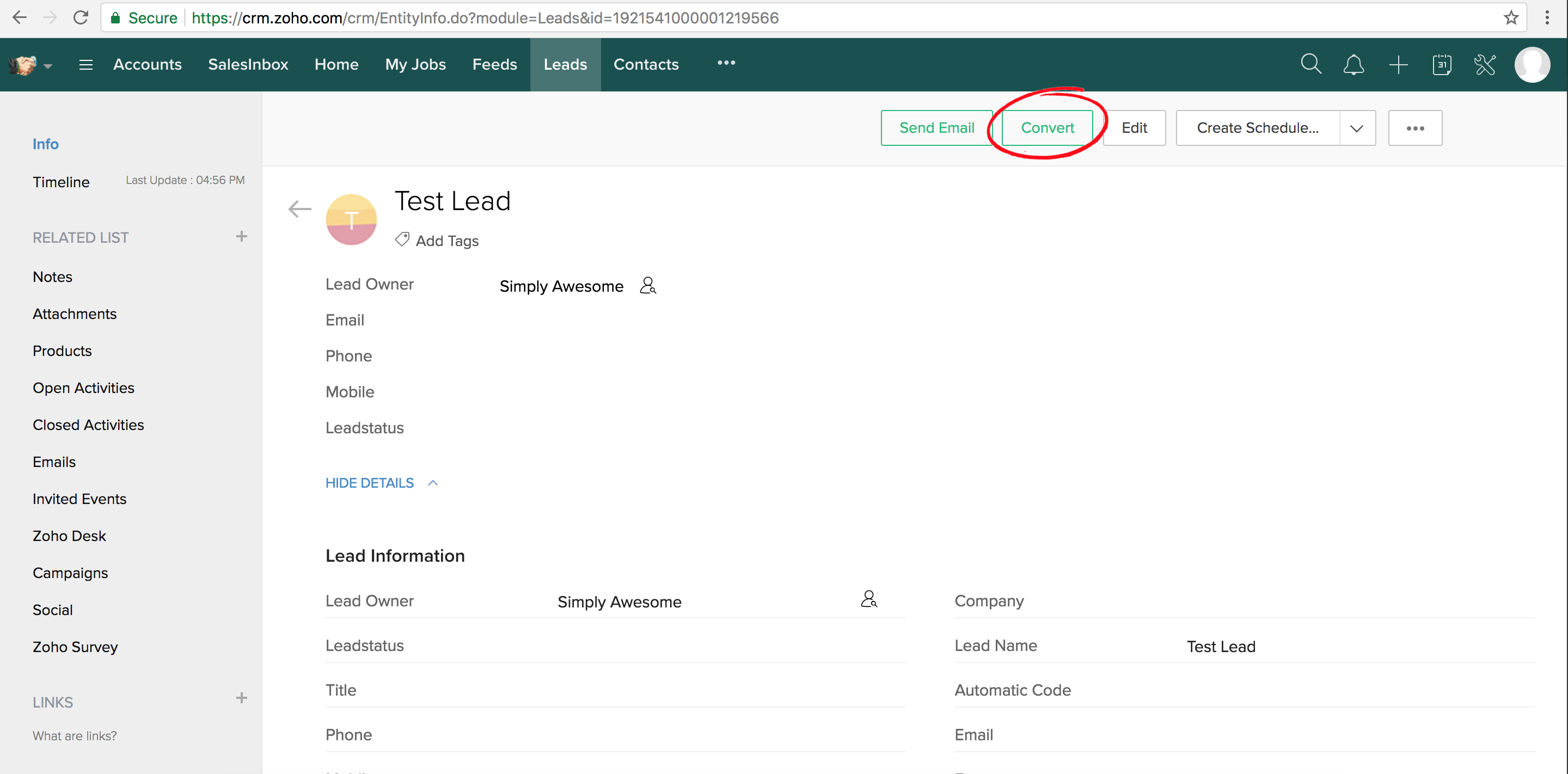Change owner icon next to Simply Awesome header

click(648, 285)
